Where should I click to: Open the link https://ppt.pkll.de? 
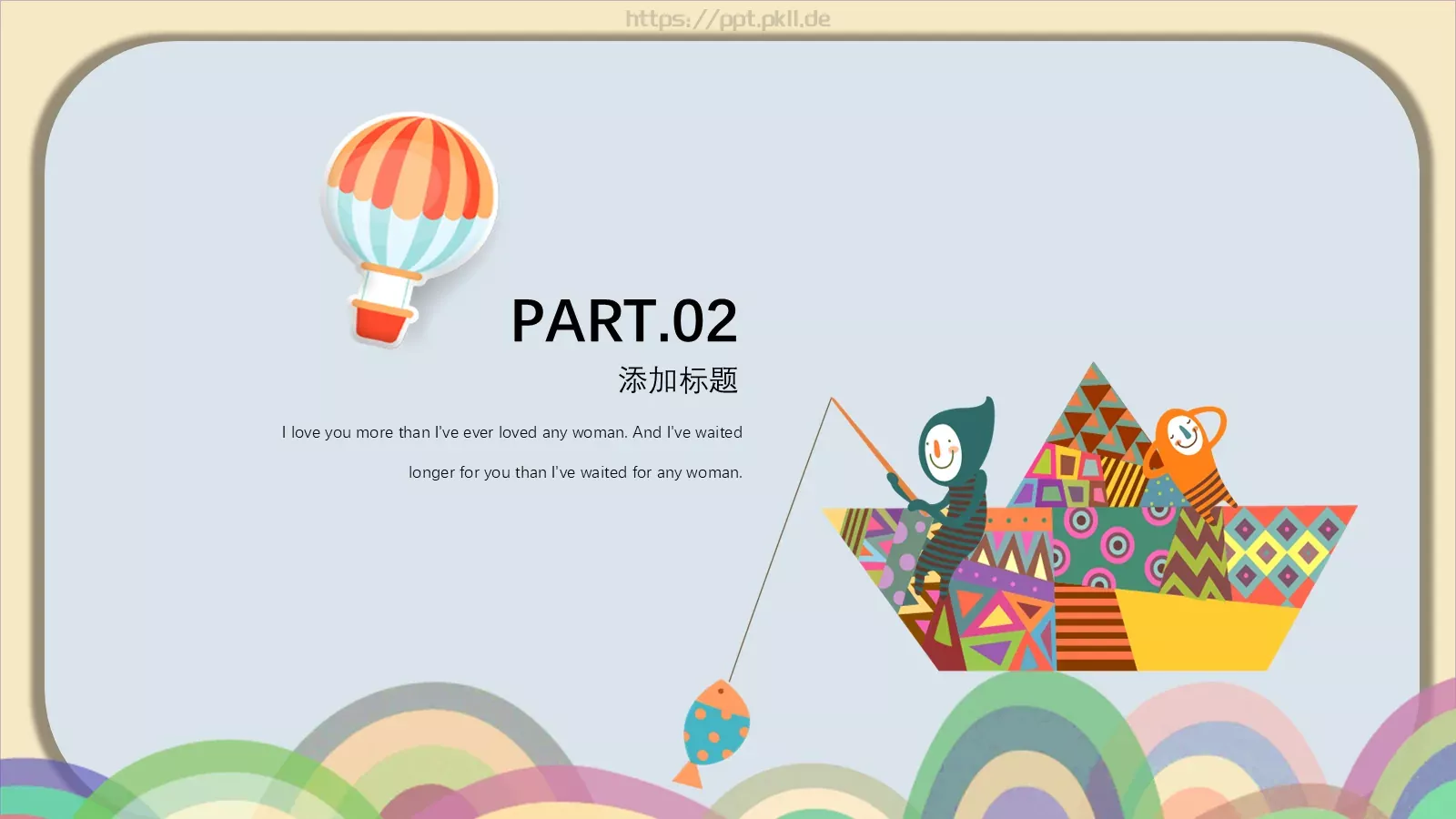tap(728, 18)
